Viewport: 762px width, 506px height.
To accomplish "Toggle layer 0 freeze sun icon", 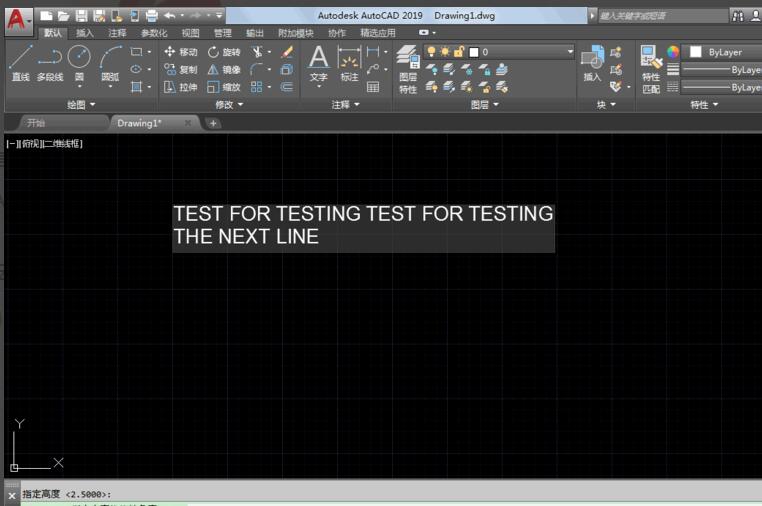I will point(444,52).
